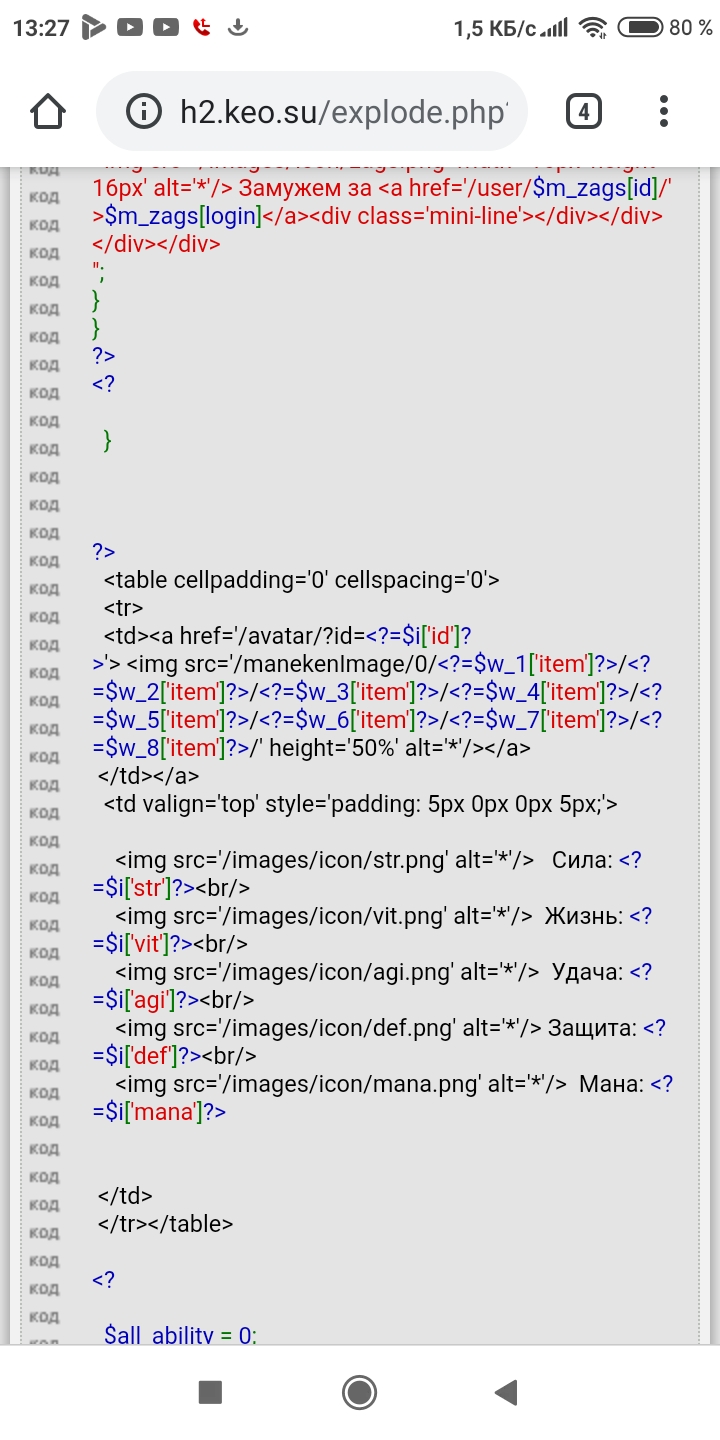Tap the td valign='top' code line
The height and width of the screenshot is (1440, 720).
(x=360, y=803)
